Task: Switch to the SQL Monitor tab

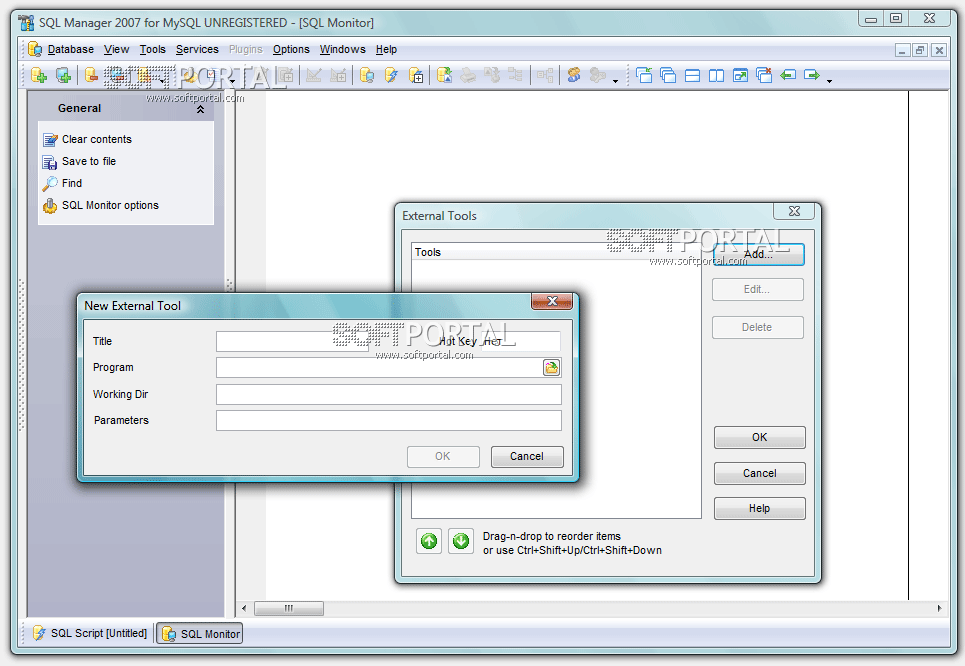Action: (199, 633)
